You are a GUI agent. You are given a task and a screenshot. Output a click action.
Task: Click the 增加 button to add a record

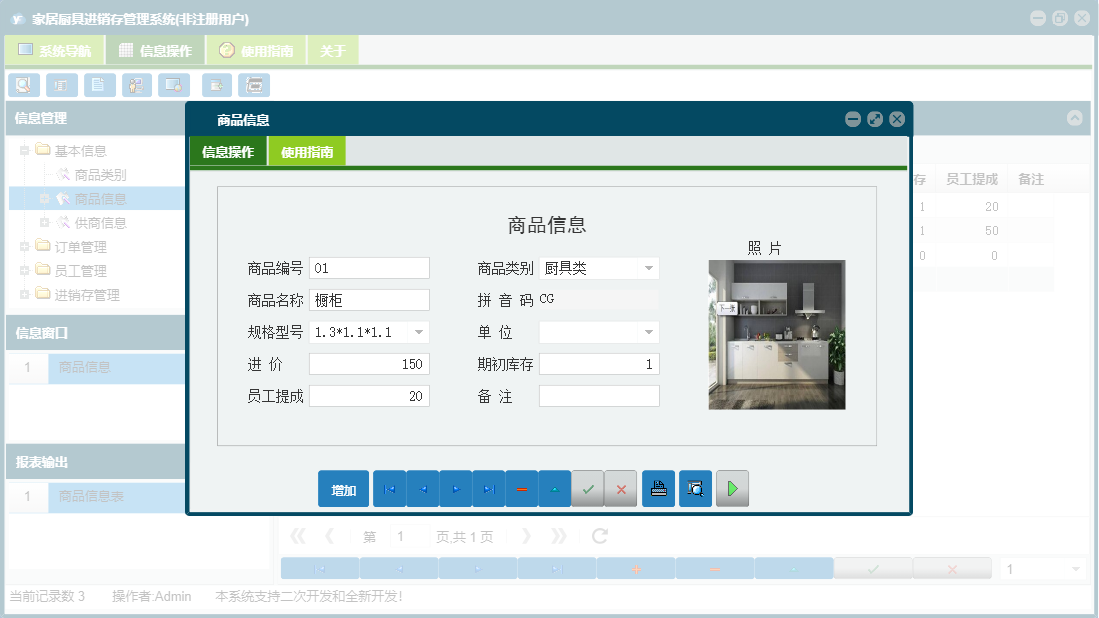pyautogui.click(x=343, y=488)
